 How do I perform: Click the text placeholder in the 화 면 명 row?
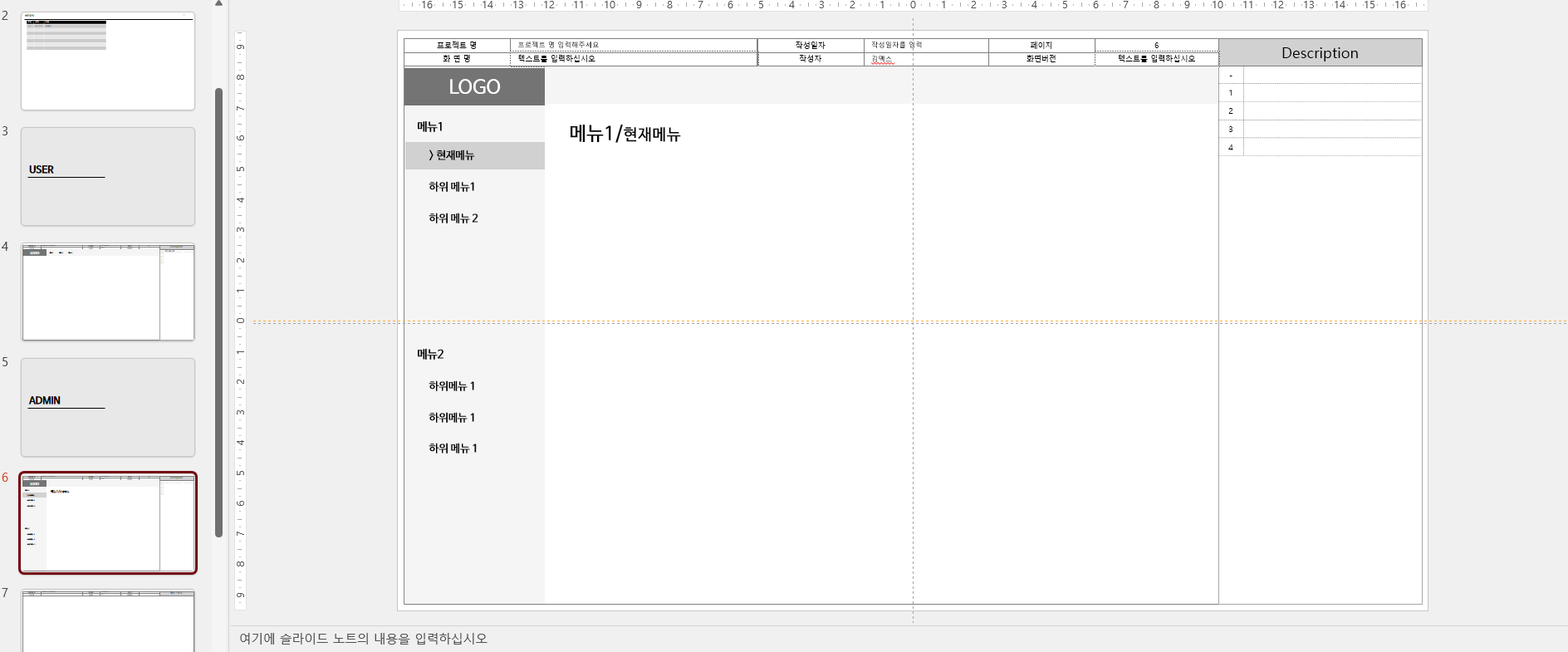pyautogui.click(x=634, y=59)
